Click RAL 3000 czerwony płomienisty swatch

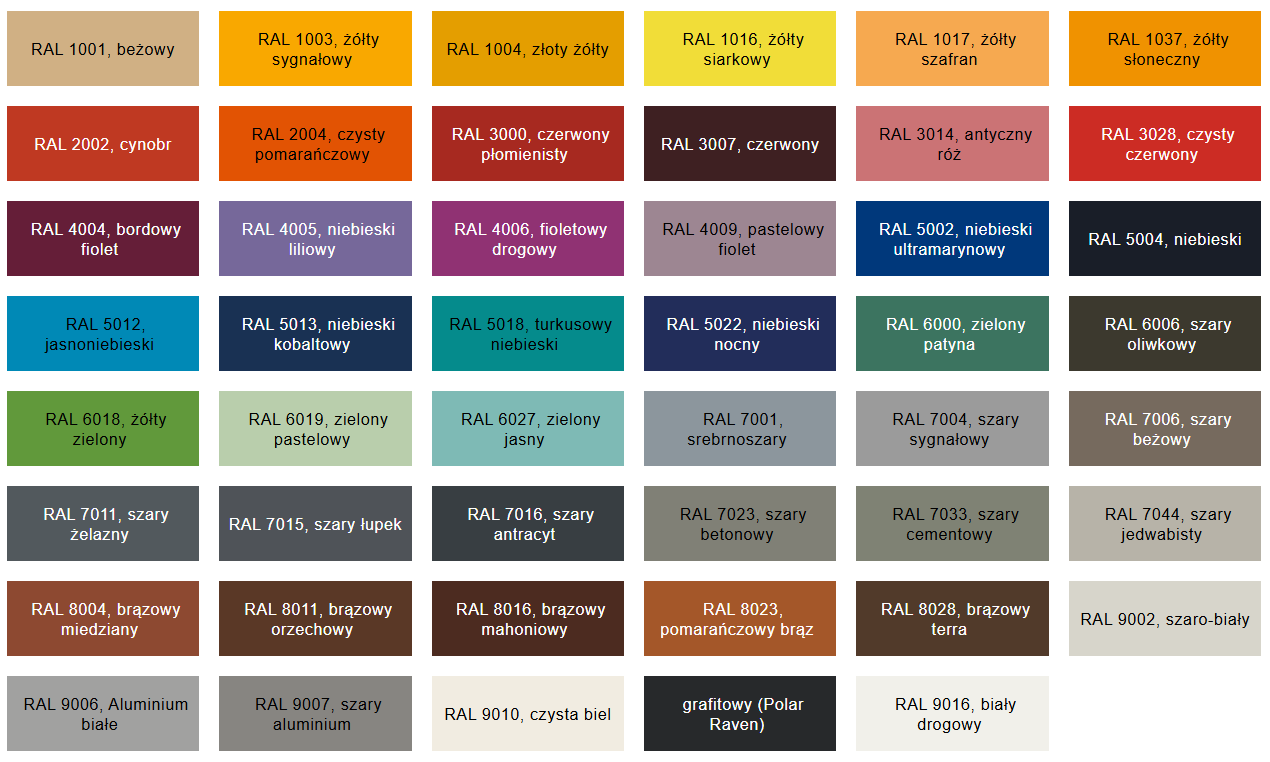528,144
